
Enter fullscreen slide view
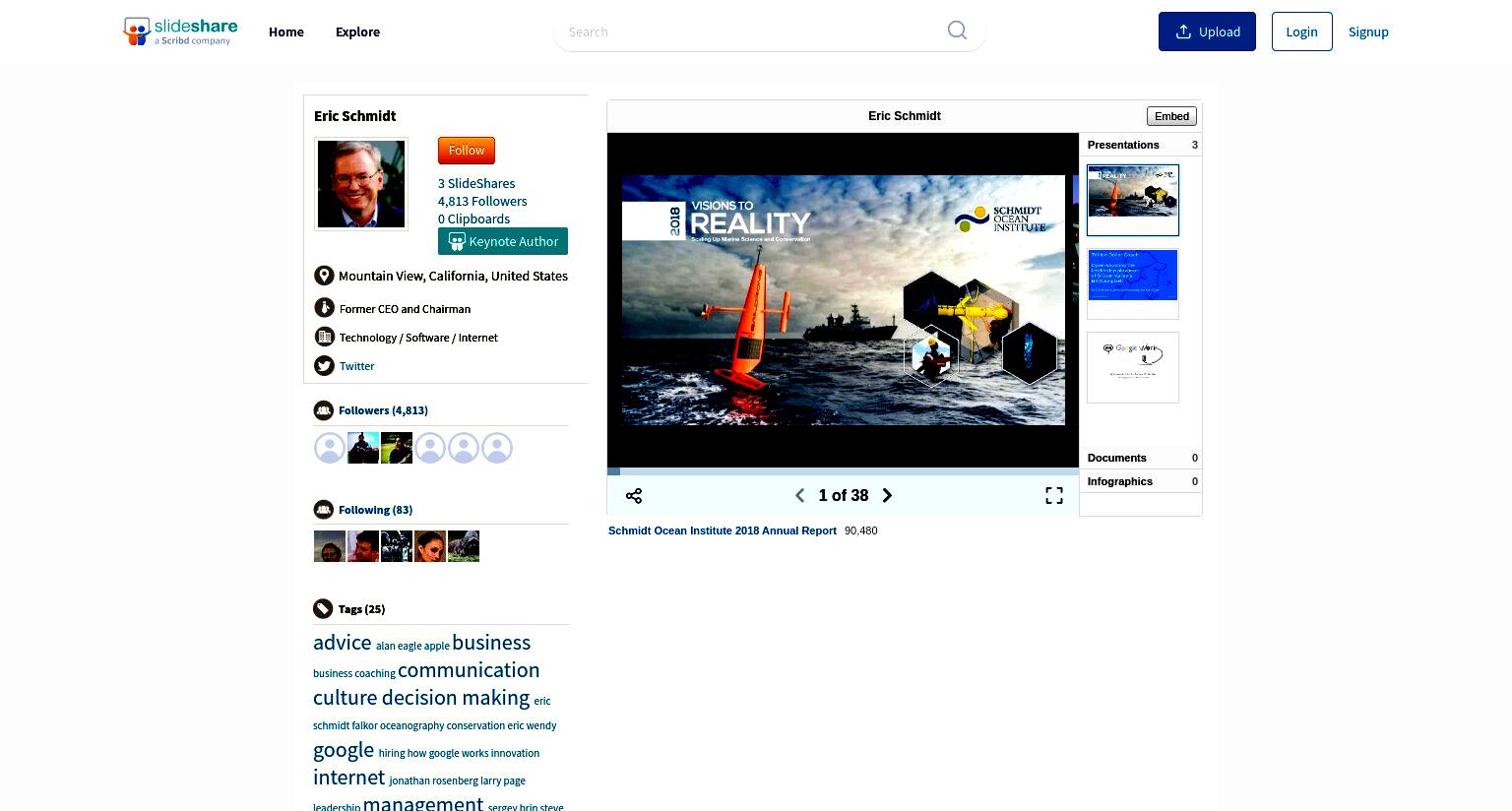(x=1054, y=495)
